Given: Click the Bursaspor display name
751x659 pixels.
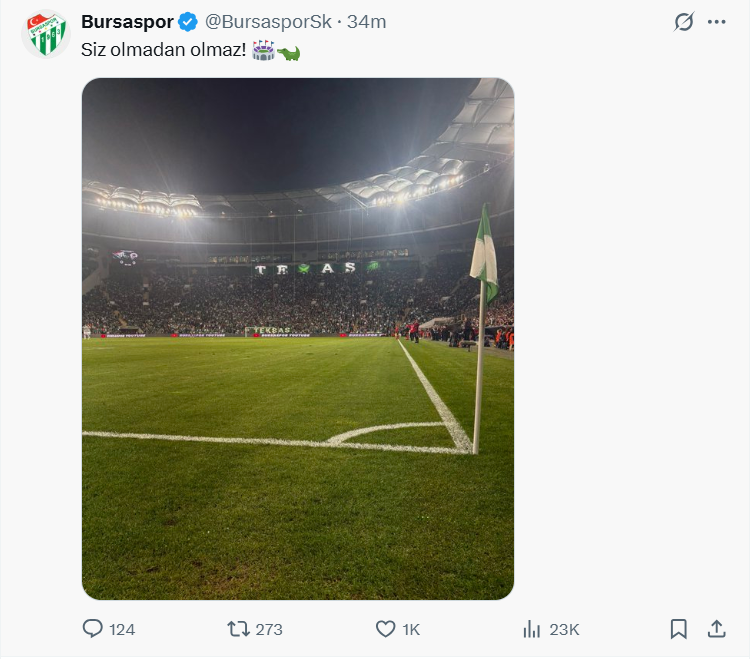Looking at the screenshot, I should click(x=127, y=22).
